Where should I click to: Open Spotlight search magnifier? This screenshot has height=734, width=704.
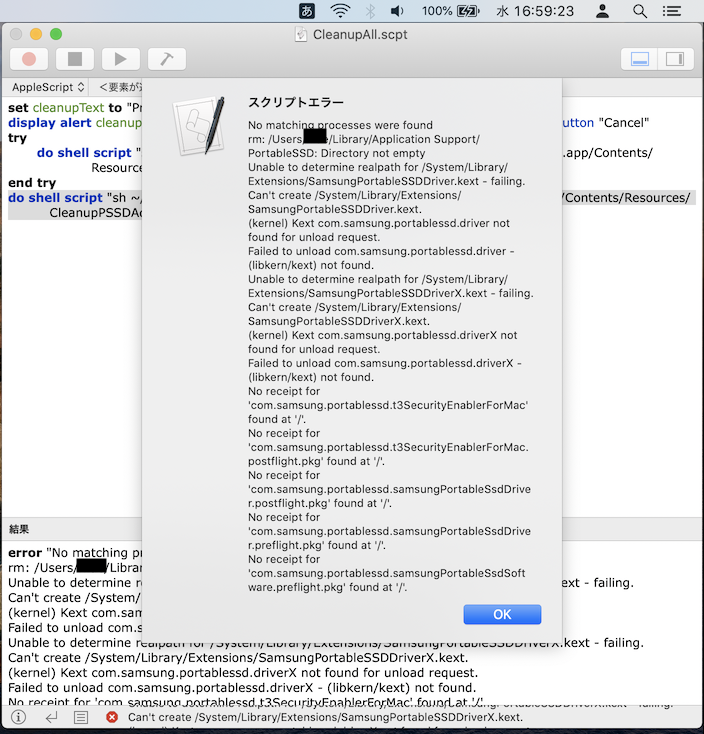[x=640, y=11]
